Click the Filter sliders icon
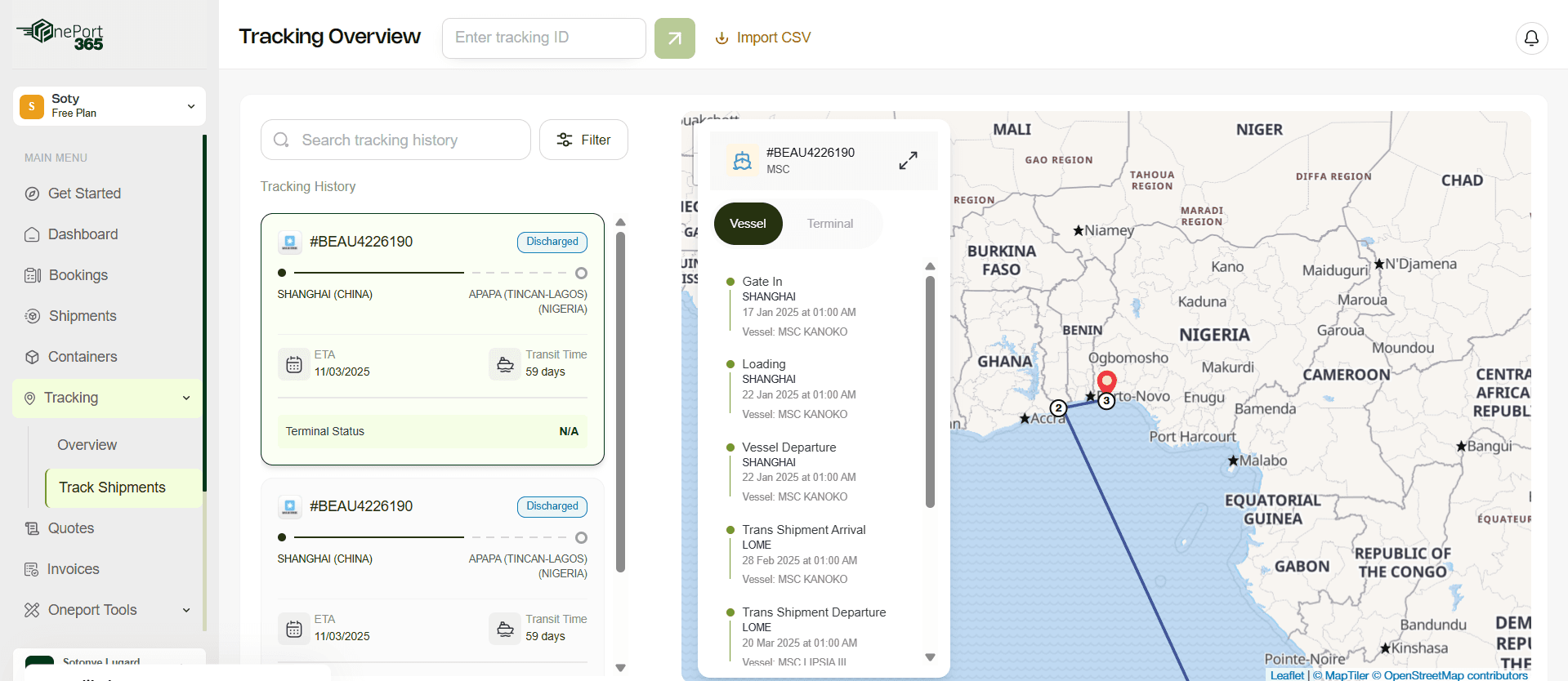1568x681 pixels. coord(565,140)
